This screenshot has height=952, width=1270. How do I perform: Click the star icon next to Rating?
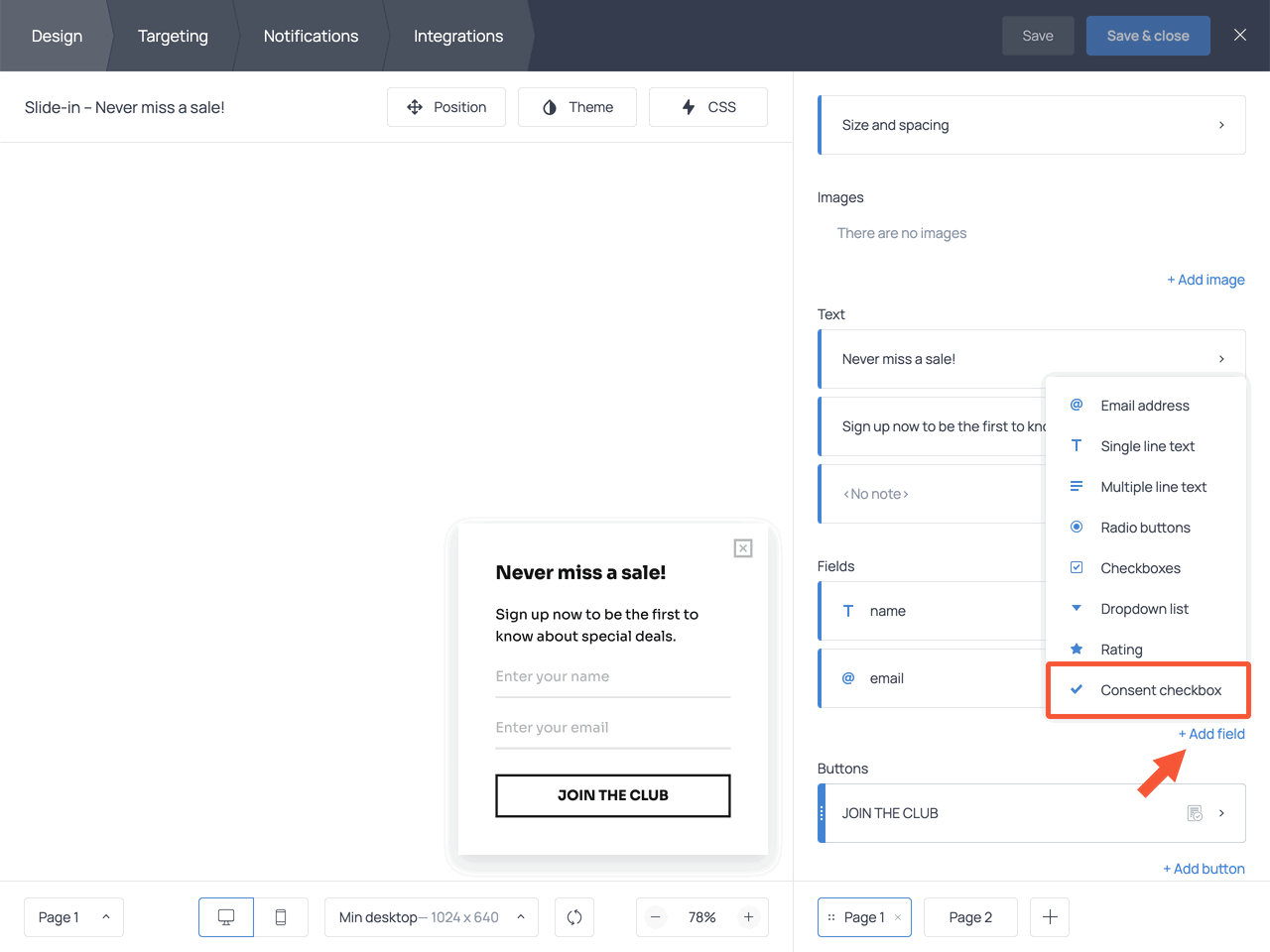[x=1076, y=649]
